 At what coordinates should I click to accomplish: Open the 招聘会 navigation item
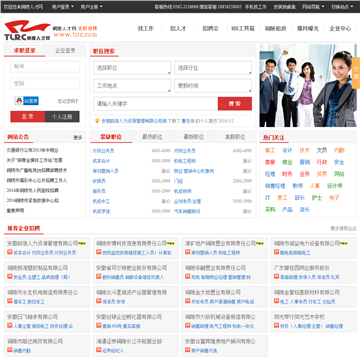pos(210,29)
